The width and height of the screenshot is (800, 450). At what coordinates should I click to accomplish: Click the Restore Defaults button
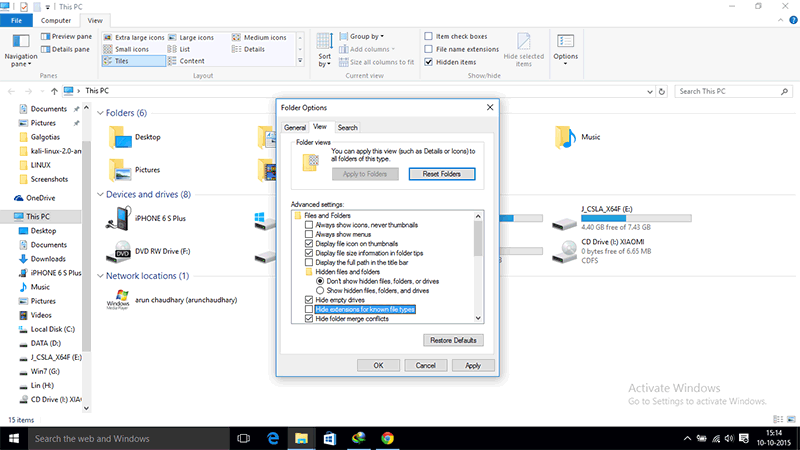pos(453,340)
